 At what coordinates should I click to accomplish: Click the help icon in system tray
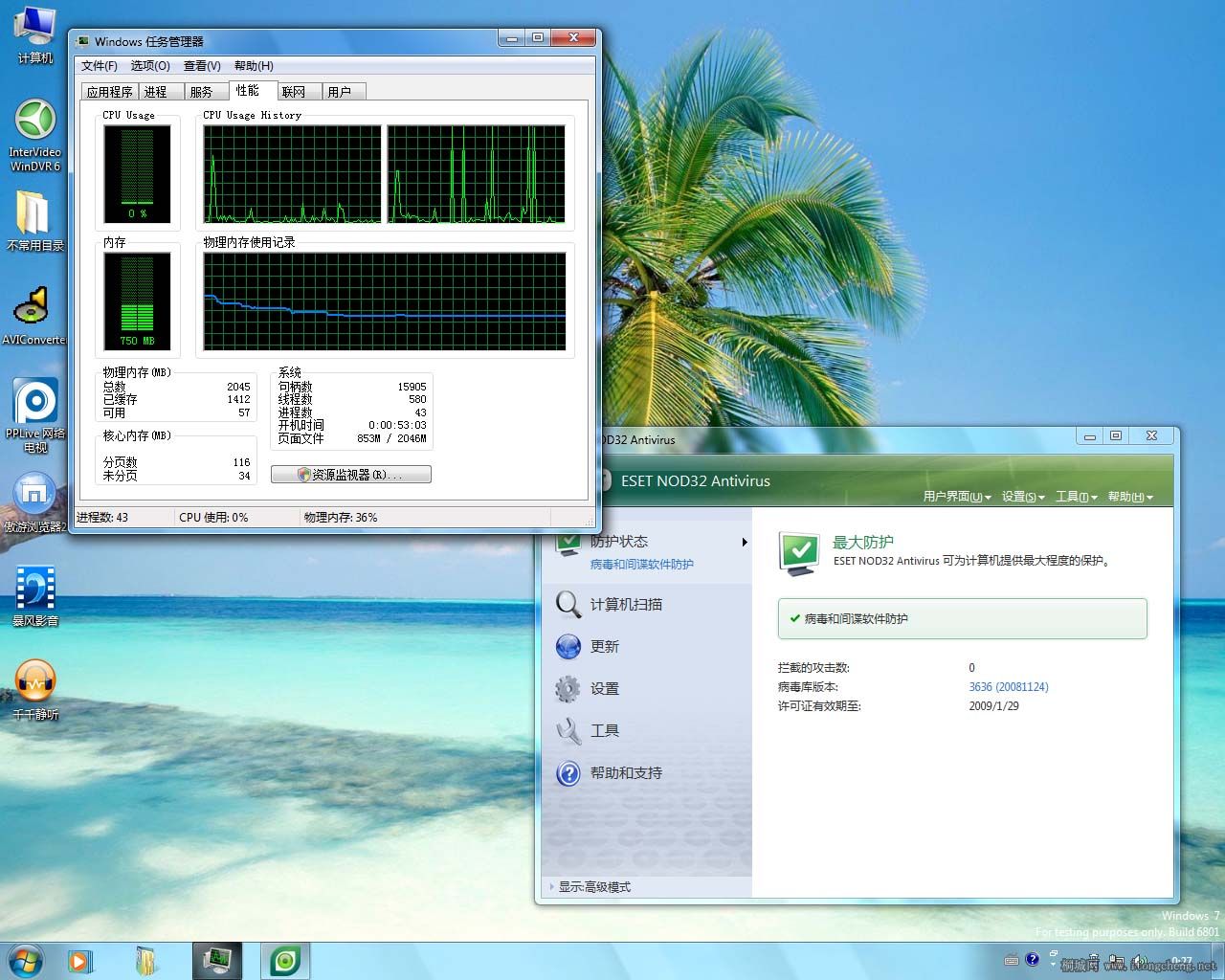tap(1032, 959)
